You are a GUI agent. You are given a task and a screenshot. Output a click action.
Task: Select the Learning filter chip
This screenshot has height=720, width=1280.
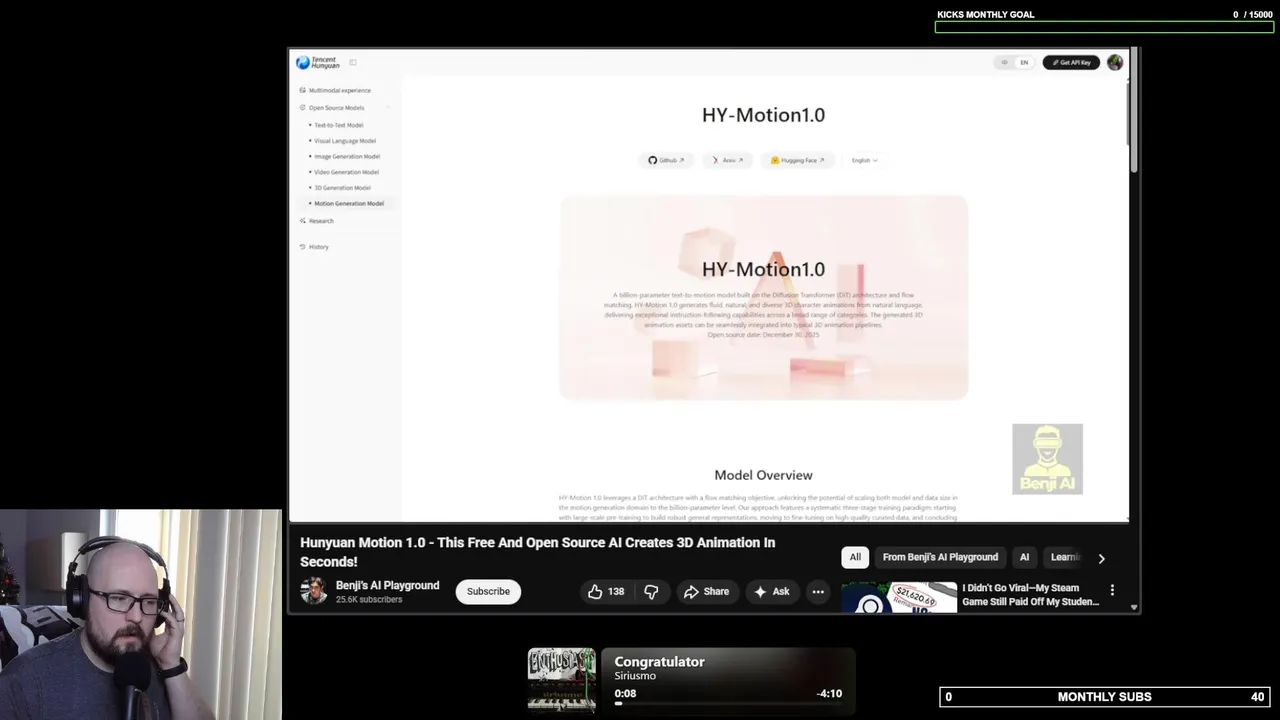[x=1064, y=557]
